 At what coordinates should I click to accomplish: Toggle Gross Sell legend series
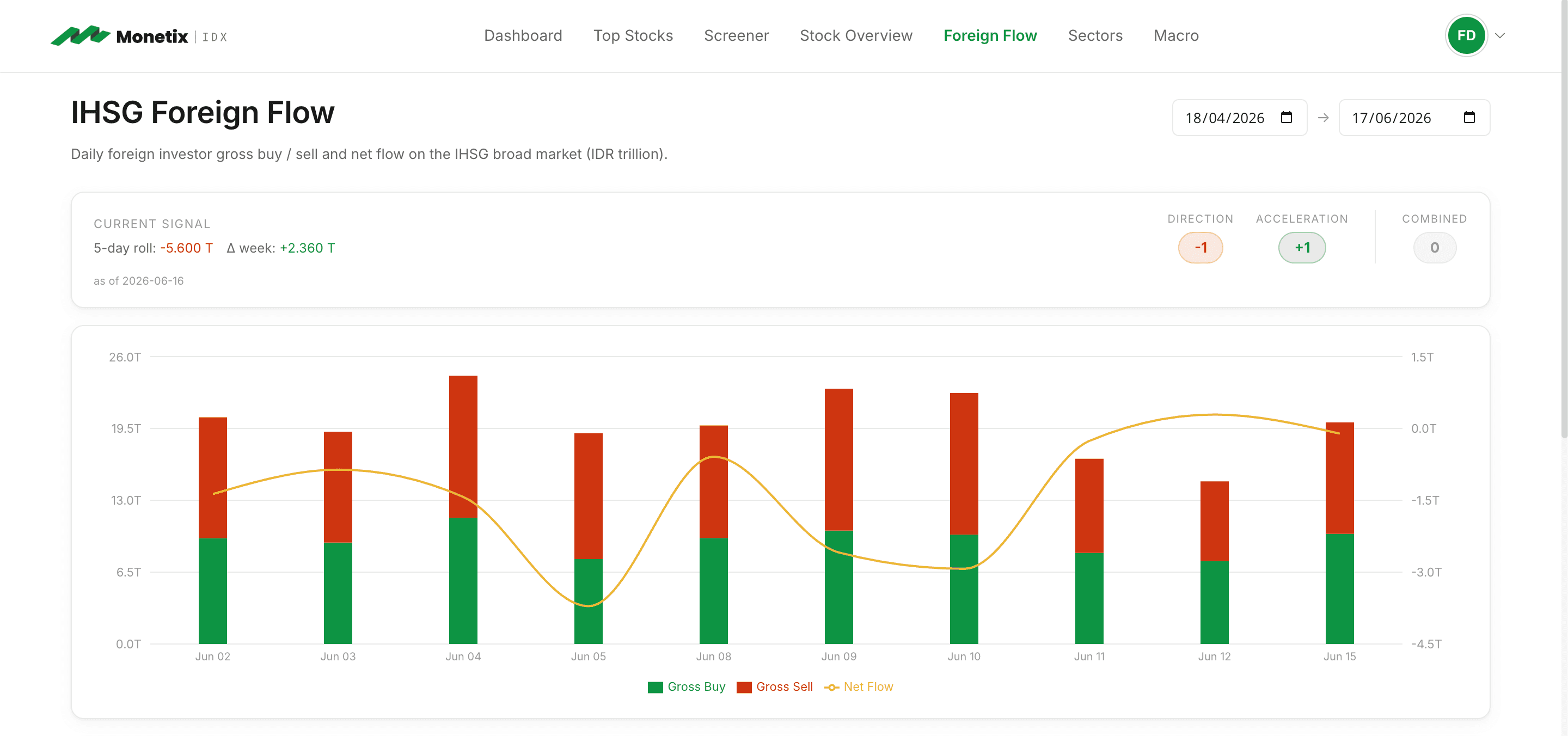point(774,686)
